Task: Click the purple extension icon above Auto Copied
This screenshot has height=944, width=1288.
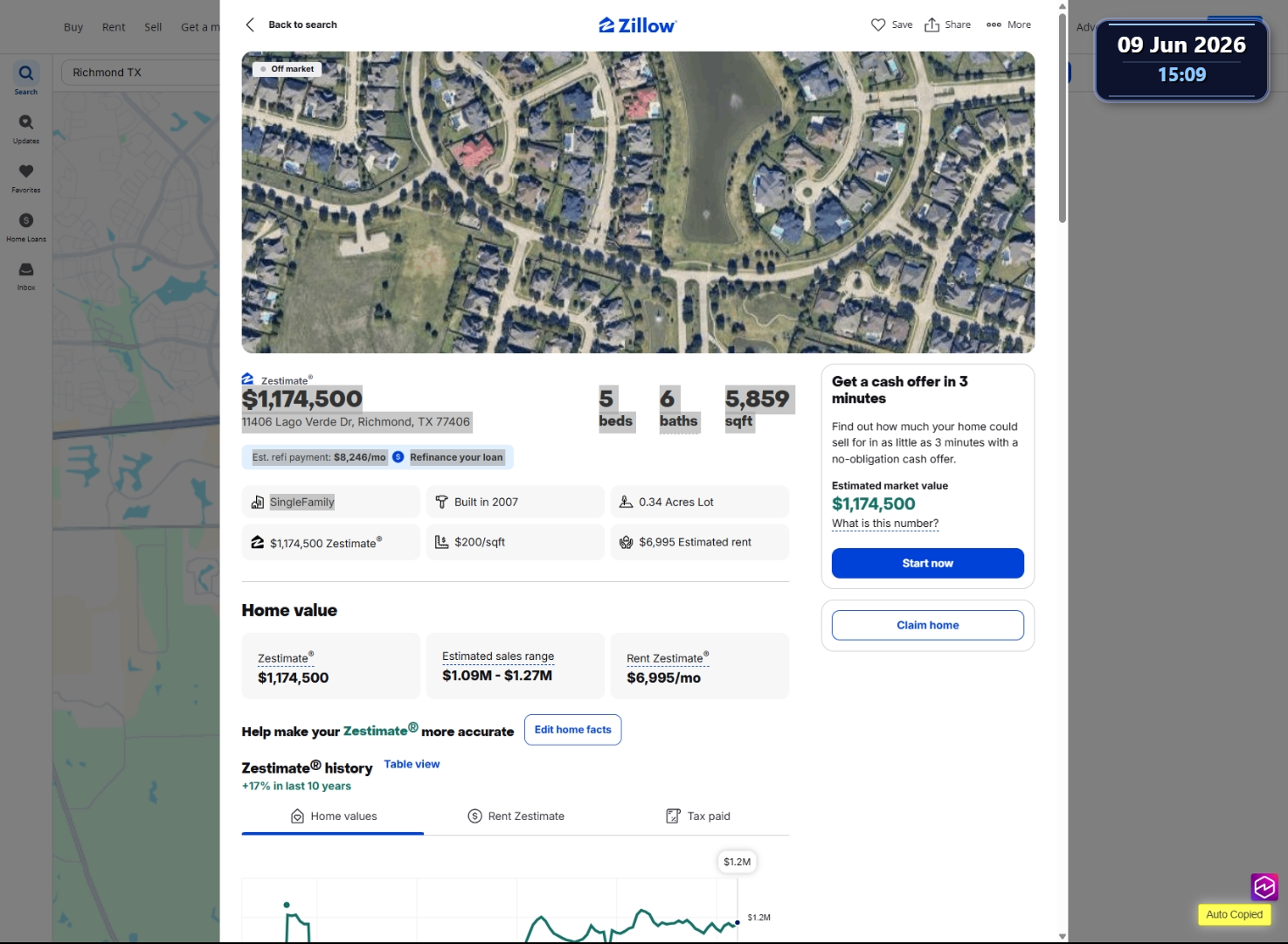Action: point(1264,887)
